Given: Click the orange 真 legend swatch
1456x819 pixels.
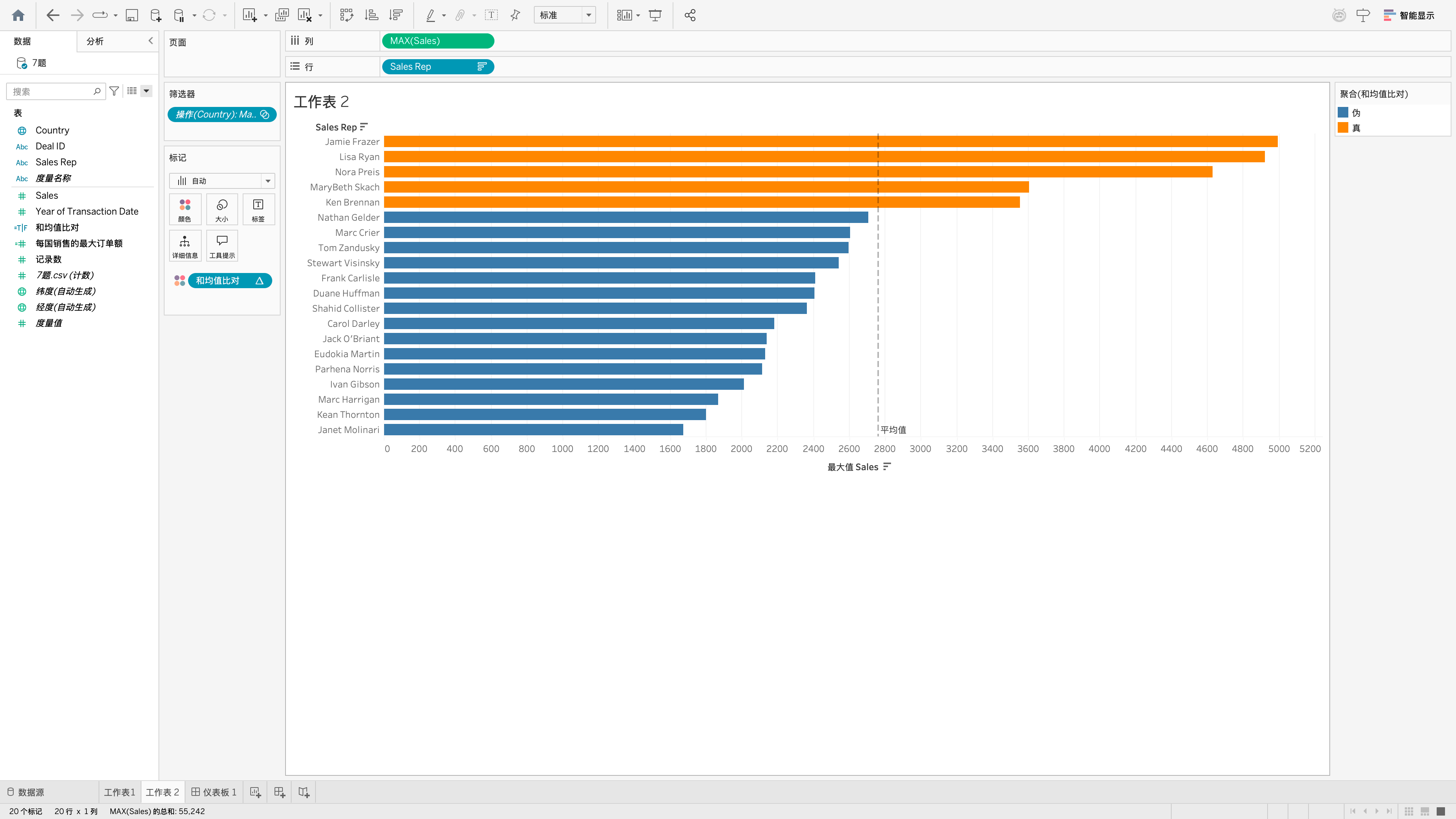Looking at the screenshot, I should click(x=1343, y=128).
